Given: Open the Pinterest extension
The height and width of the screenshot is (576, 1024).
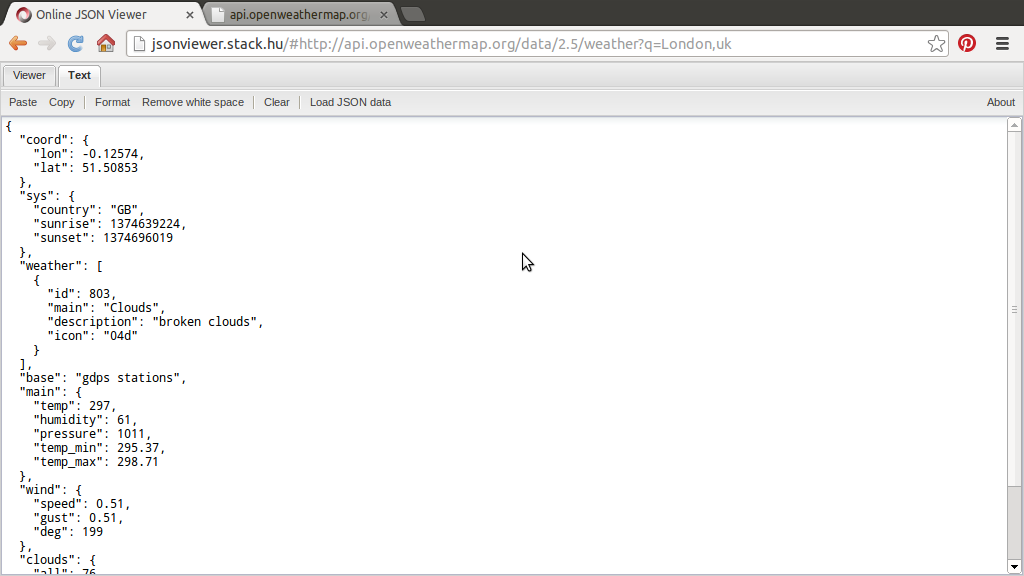Looking at the screenshot, I should point(966,43).
